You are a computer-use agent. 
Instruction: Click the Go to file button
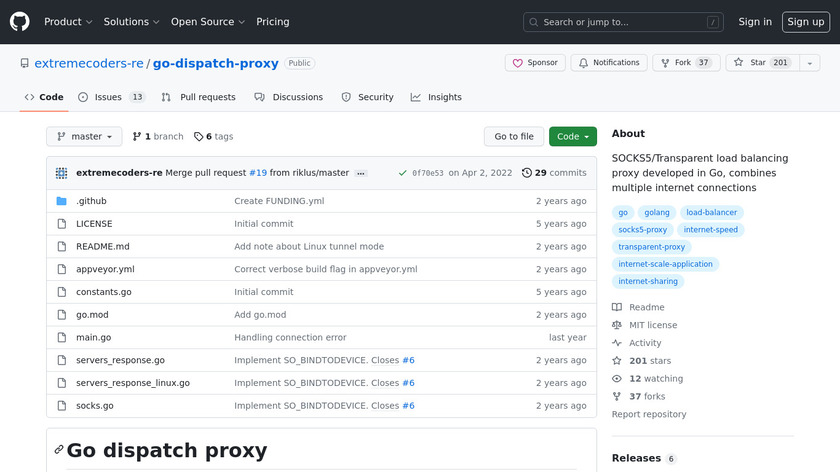tap(514, 137)
